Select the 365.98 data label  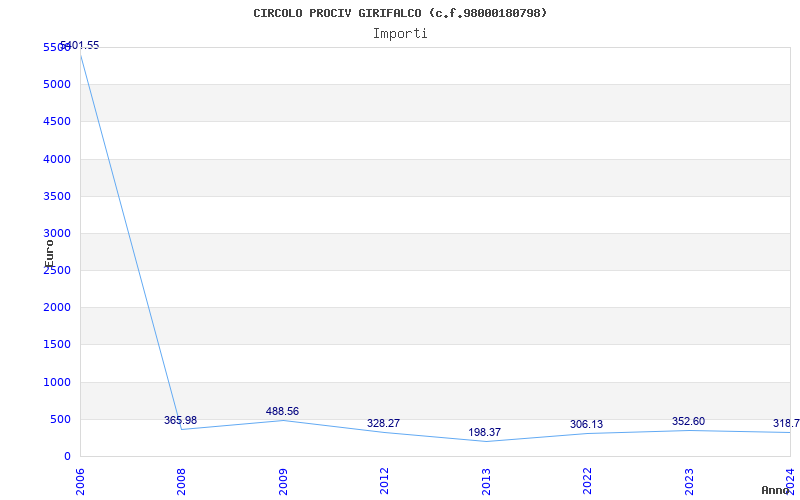180,420
